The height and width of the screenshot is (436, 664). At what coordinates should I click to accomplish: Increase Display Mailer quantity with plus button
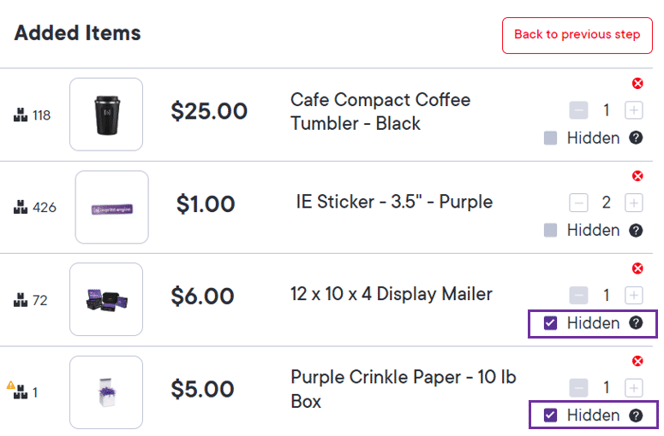(634, 295)
